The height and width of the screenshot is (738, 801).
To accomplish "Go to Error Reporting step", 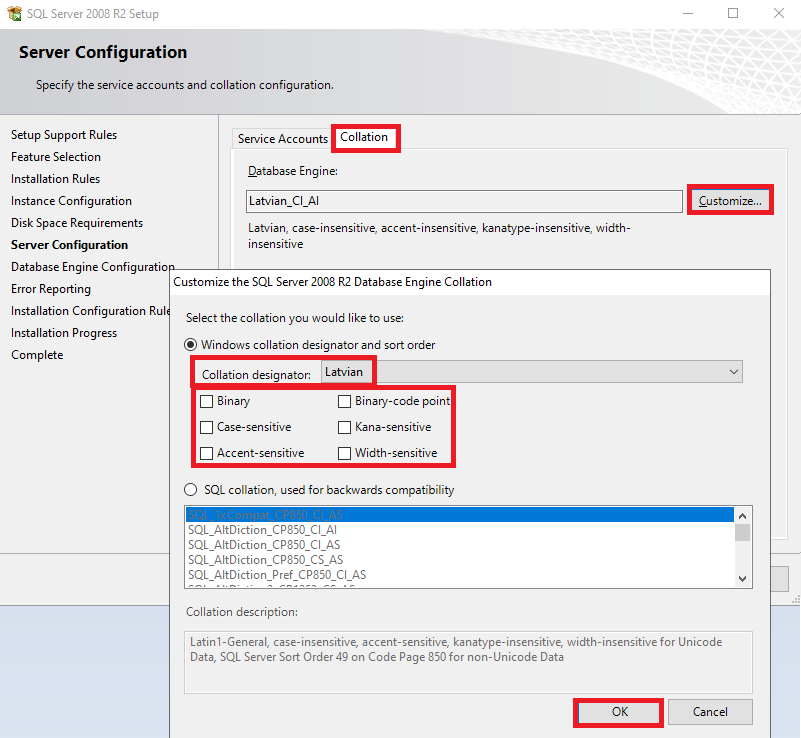I will tap(51, 289).
